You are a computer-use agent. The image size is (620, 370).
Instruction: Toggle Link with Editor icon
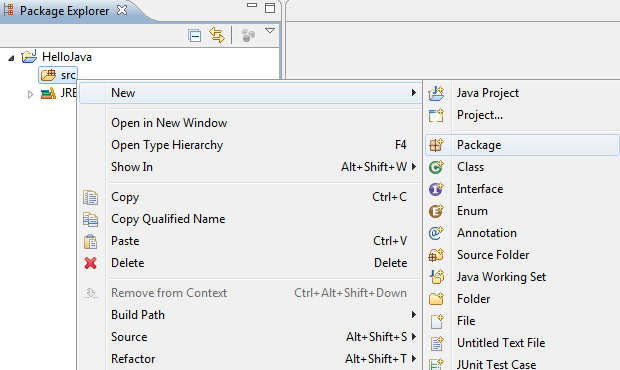click(x=217, y=35)
